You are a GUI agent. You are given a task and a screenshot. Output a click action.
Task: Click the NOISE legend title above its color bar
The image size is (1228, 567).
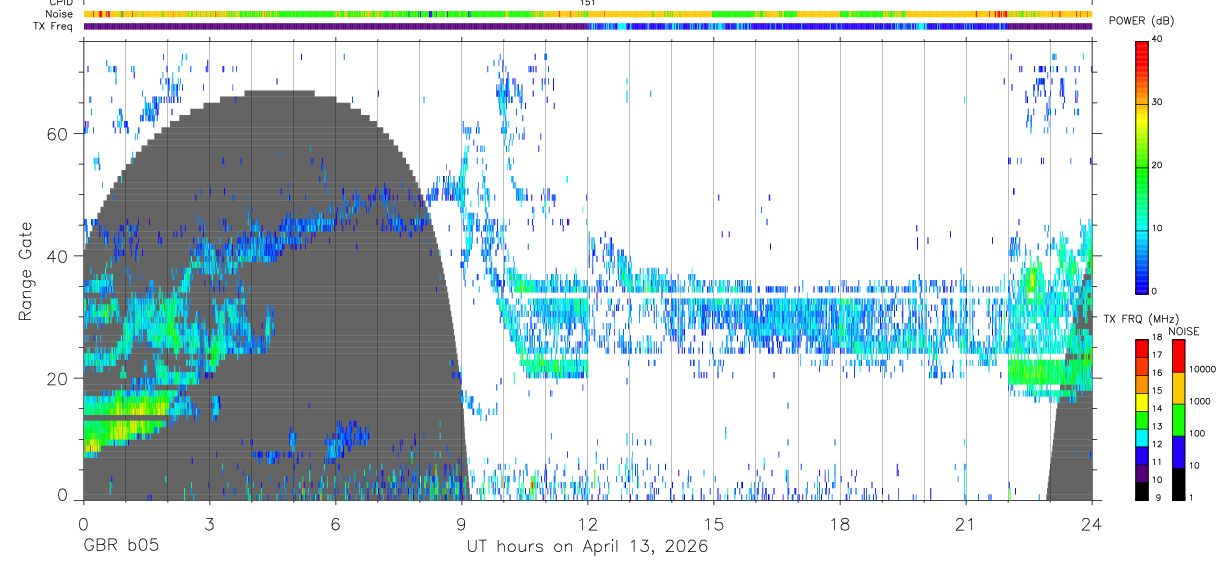(x=1184, y=331)
